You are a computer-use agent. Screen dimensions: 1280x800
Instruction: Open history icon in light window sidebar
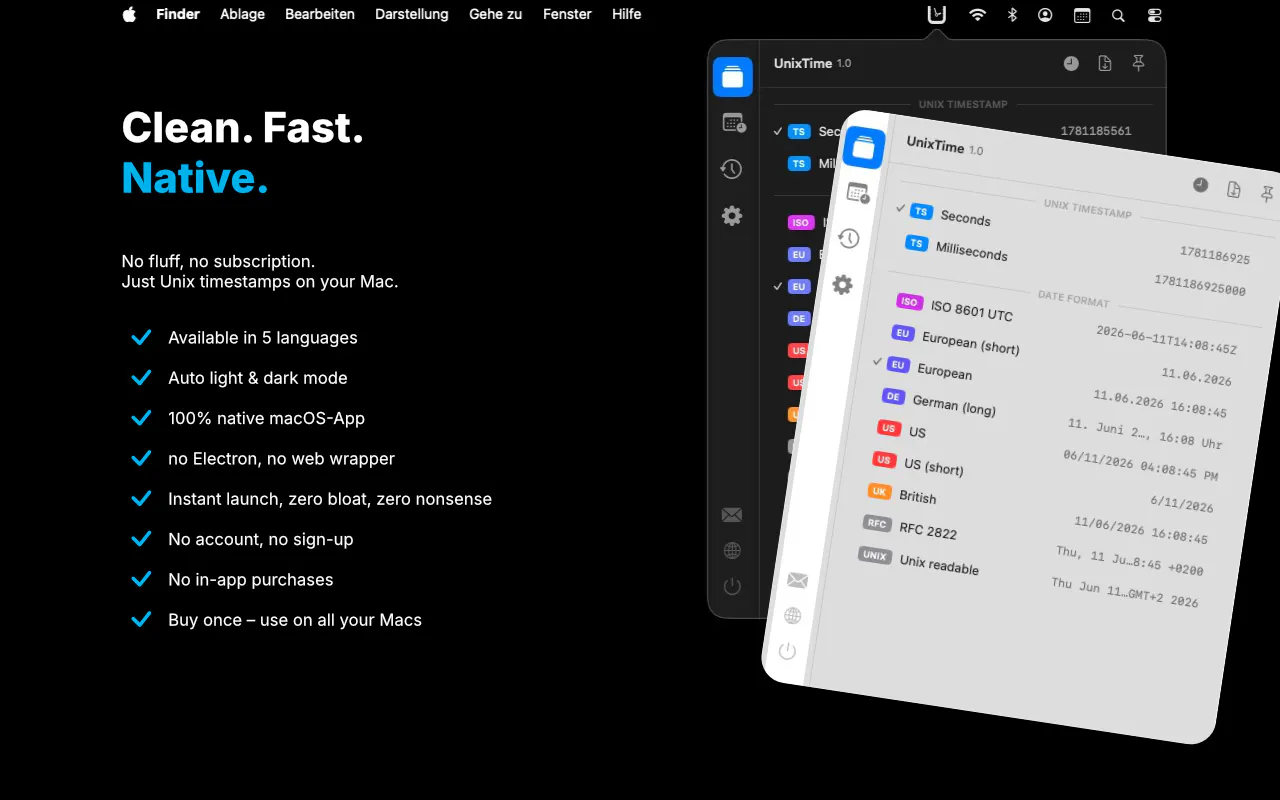pos(849,239)
